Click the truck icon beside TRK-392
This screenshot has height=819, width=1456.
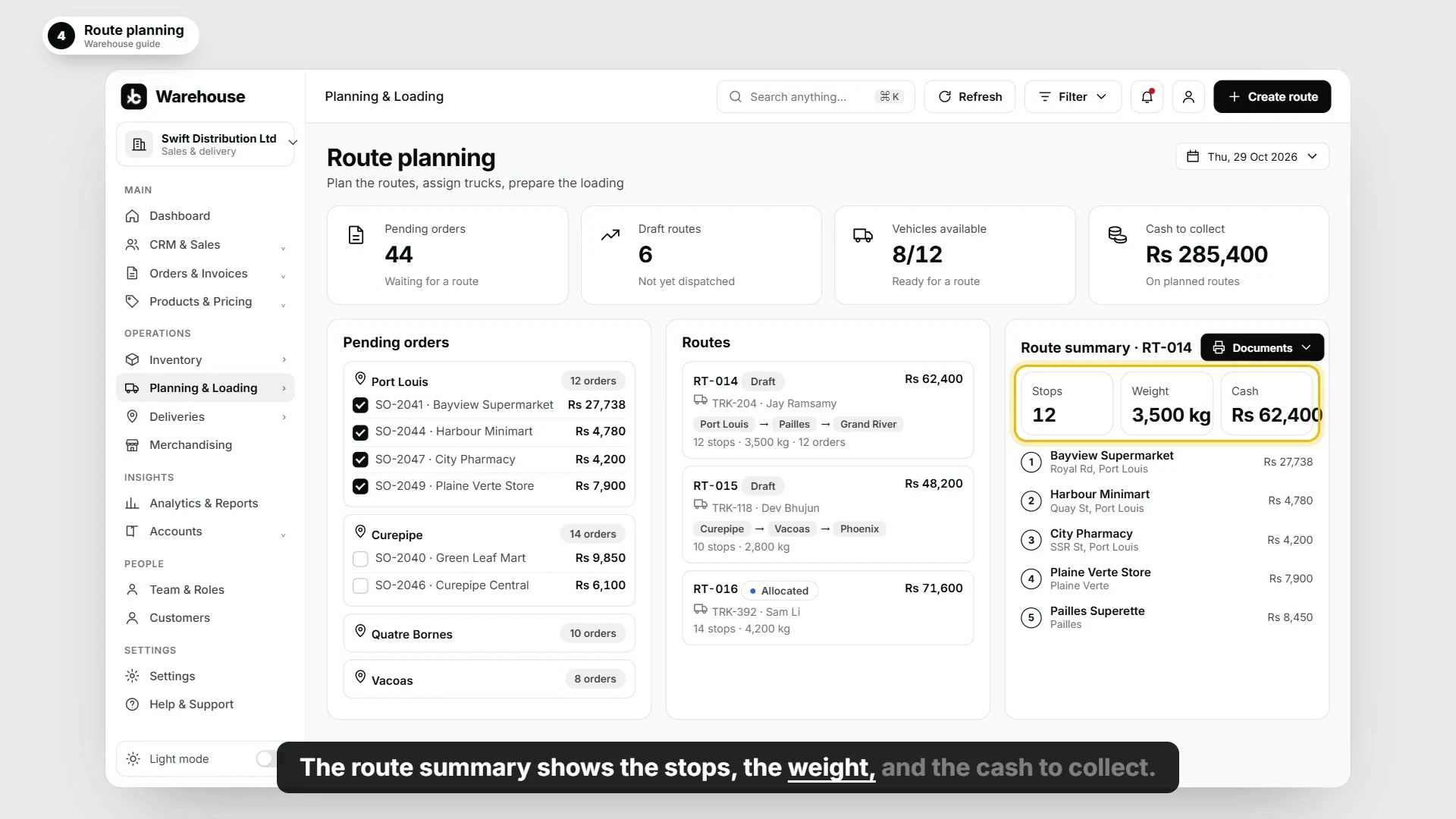[x=700, y=609]
